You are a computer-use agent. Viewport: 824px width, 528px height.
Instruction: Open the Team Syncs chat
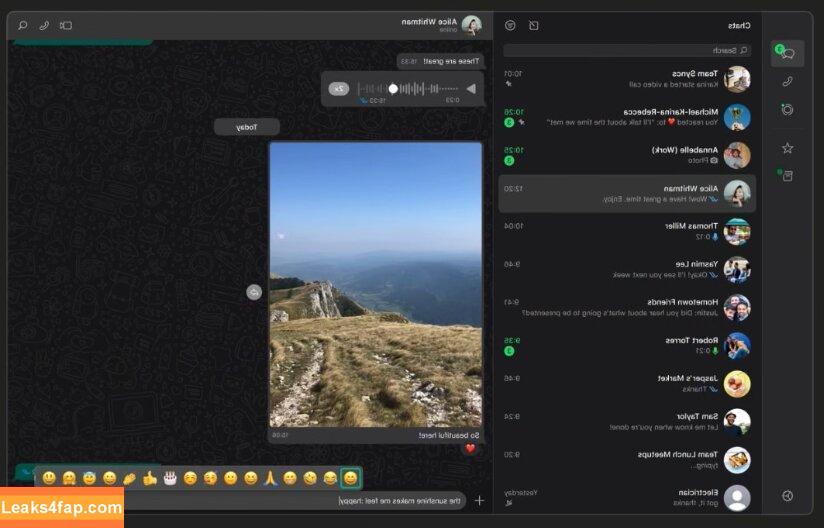pos(627,79)
